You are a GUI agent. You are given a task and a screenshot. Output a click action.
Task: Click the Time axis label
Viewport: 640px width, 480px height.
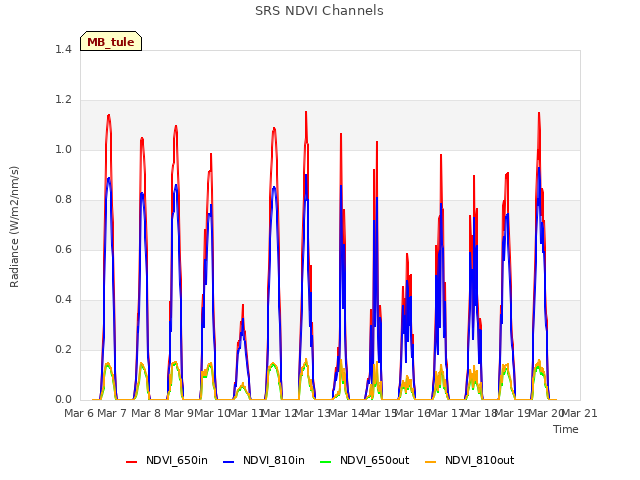(566, 429)
